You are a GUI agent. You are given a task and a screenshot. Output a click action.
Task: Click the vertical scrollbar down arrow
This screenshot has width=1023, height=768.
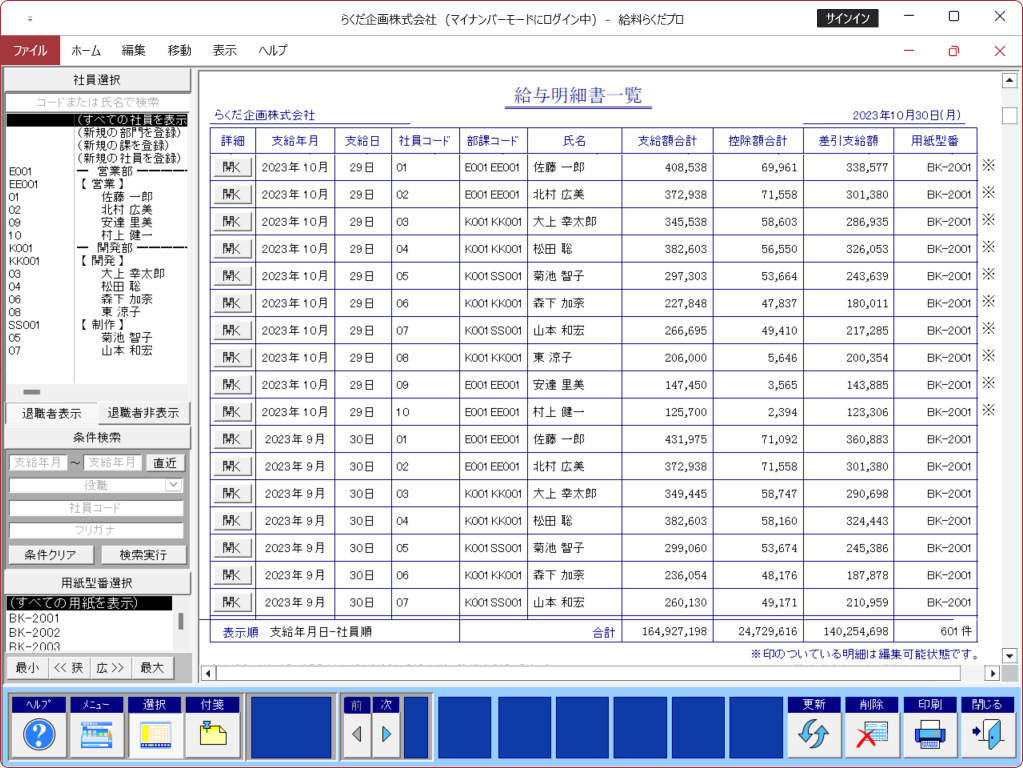pyautogui.click(x=1009, y=656)
